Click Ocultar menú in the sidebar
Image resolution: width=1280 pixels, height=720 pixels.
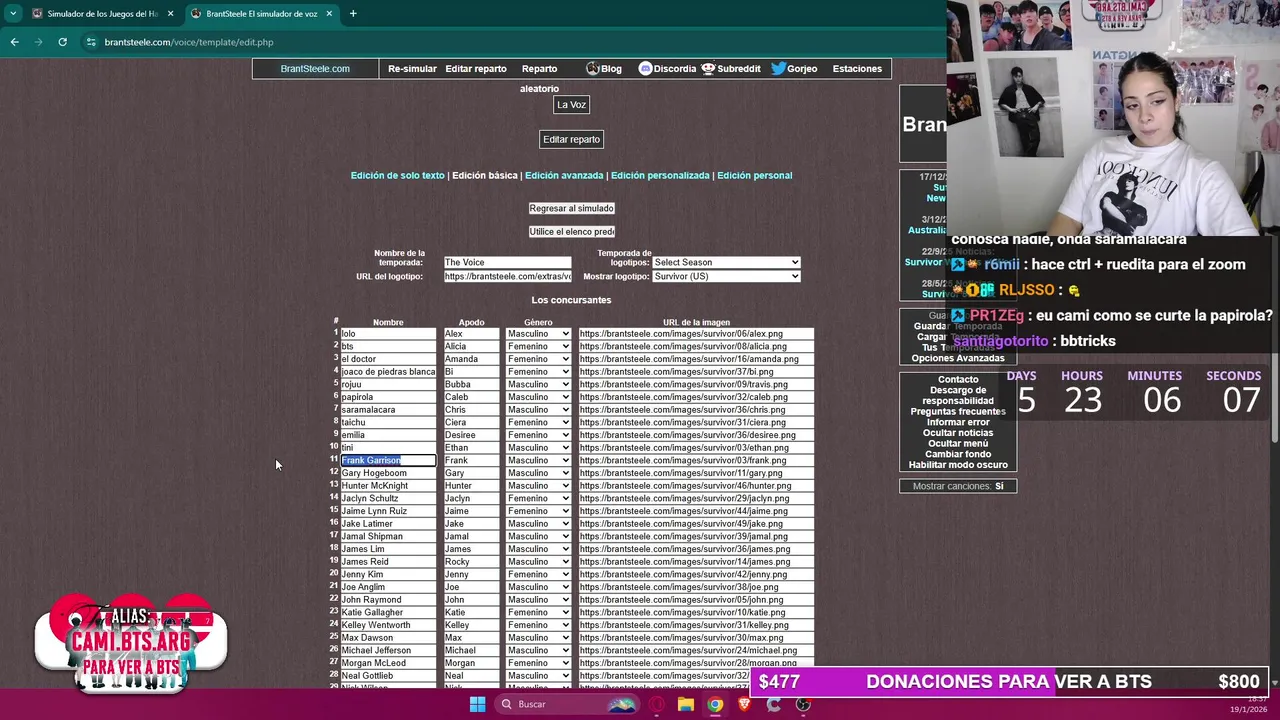pos(958,444)
